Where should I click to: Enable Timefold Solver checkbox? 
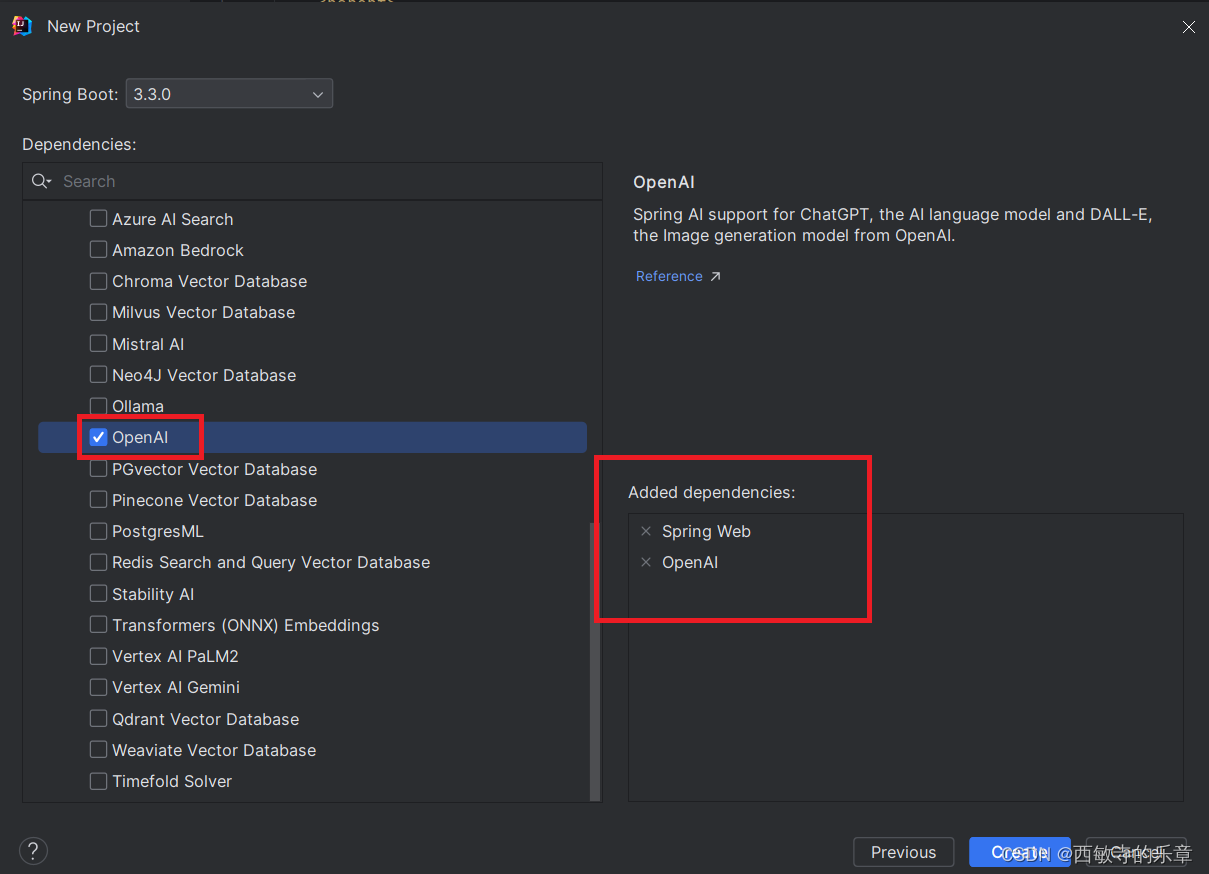point(98,781)
